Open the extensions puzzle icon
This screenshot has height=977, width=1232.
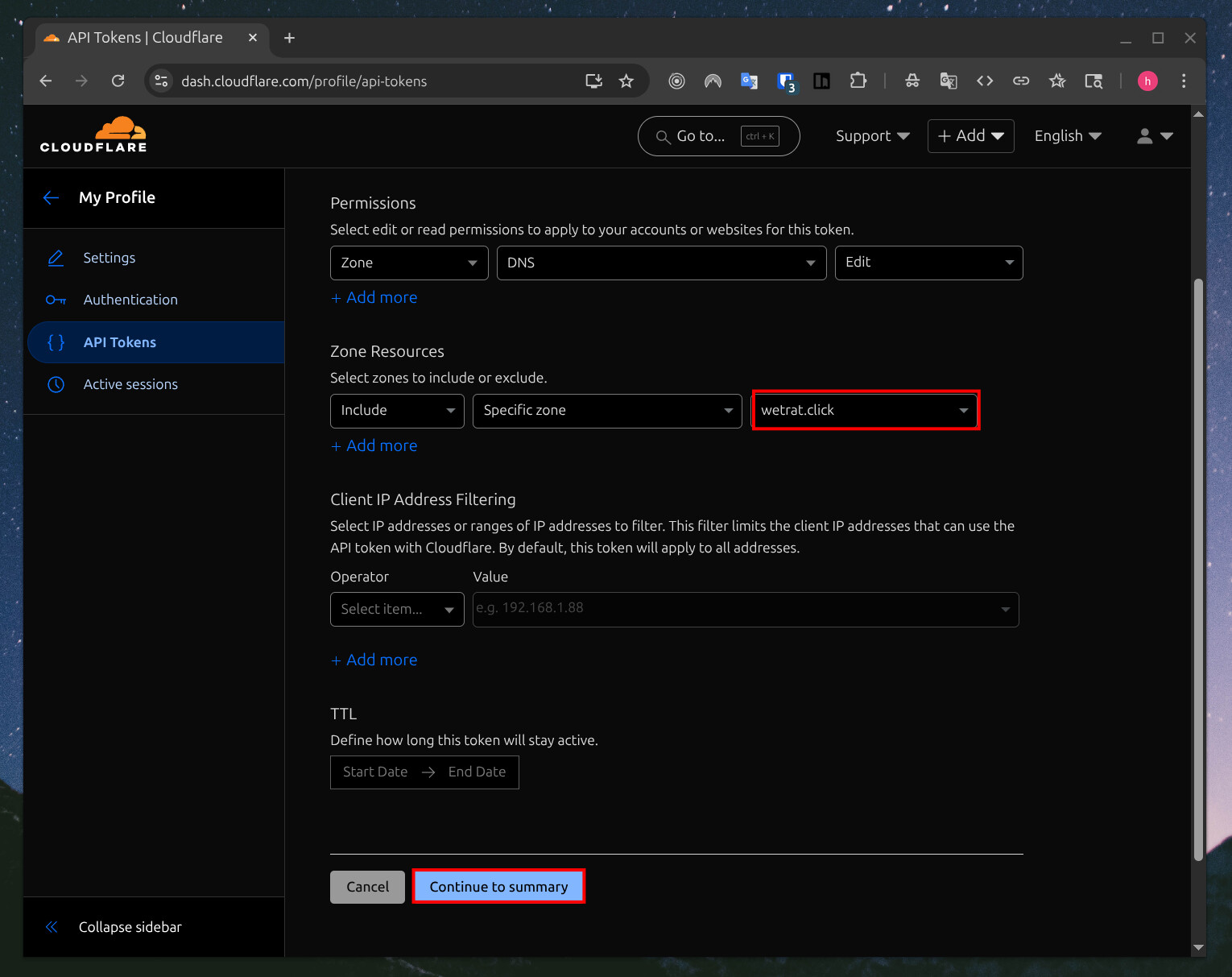pyautogui.click(x=858, y=81)
